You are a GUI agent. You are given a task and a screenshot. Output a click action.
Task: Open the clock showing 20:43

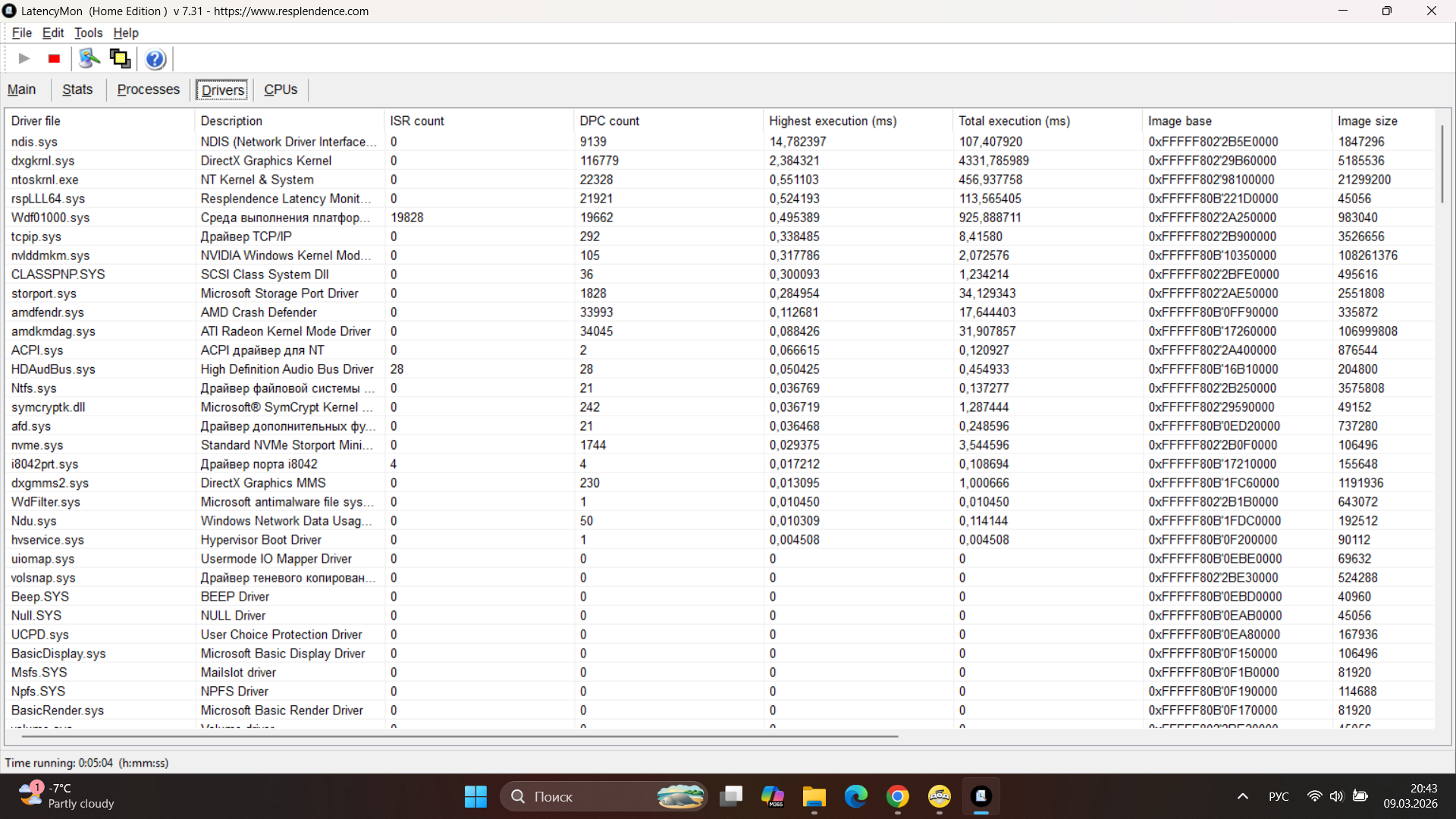coord(1410,796)
